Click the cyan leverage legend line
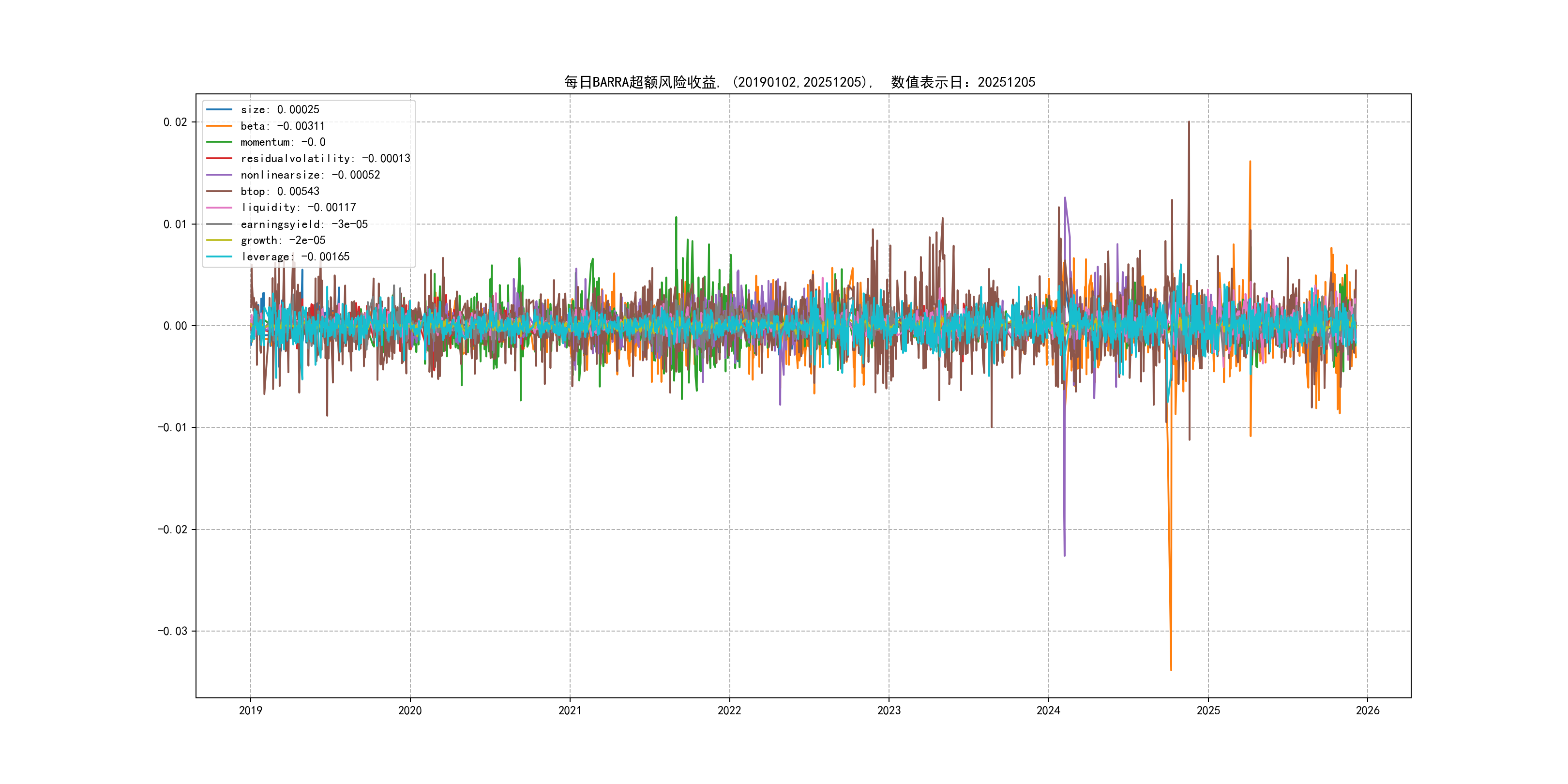This screenshot has height=784, width=1568. coord(219,257)
